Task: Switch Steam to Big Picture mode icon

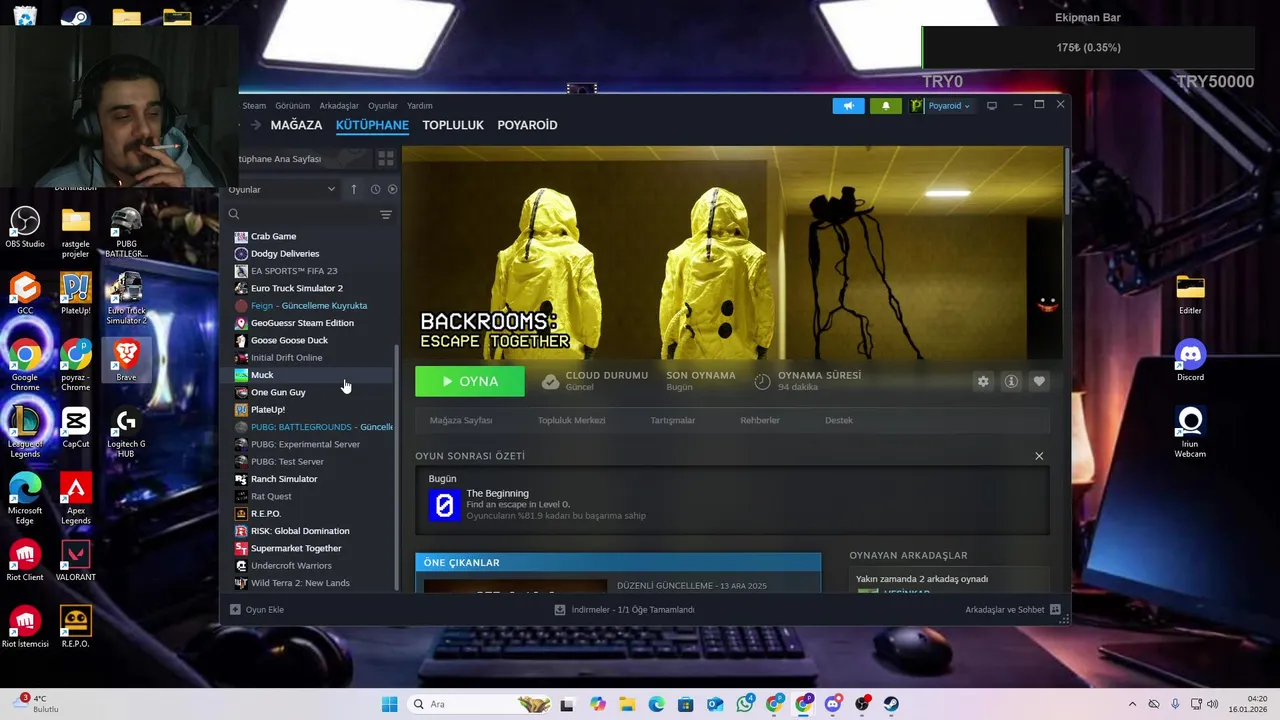Action: [991, 106]
